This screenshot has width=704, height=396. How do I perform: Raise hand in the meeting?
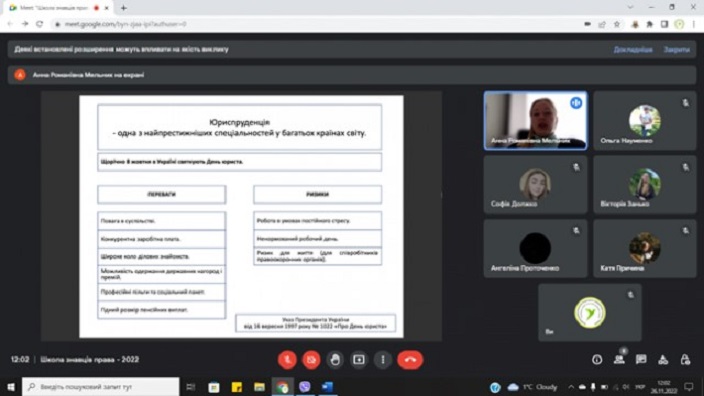[x=335, y=360]
